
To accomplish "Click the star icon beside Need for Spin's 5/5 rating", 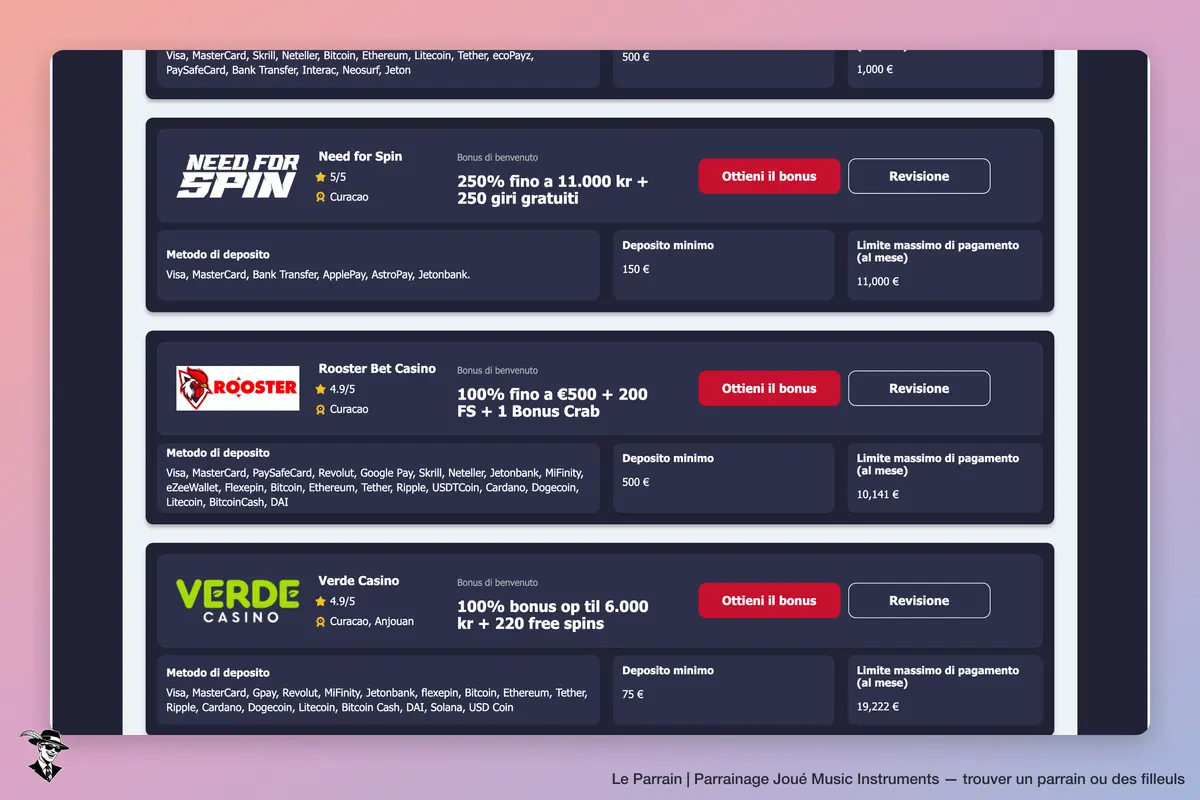I will click(321, 177).
